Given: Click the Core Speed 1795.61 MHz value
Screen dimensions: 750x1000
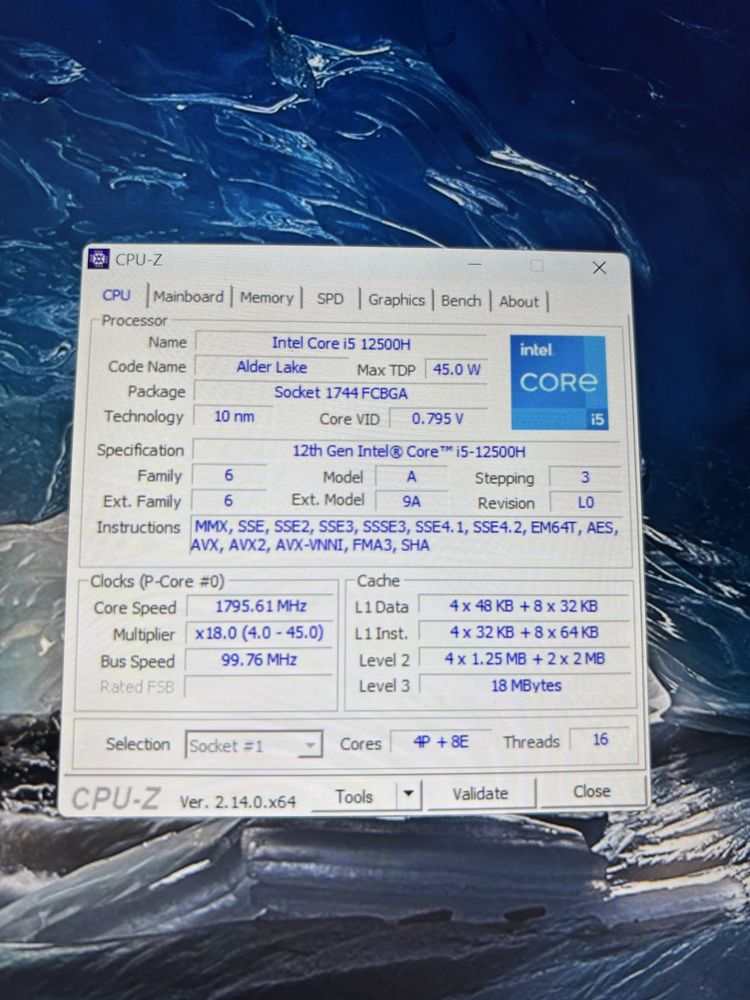Looking at the screenshot, I should click(260, 606).
